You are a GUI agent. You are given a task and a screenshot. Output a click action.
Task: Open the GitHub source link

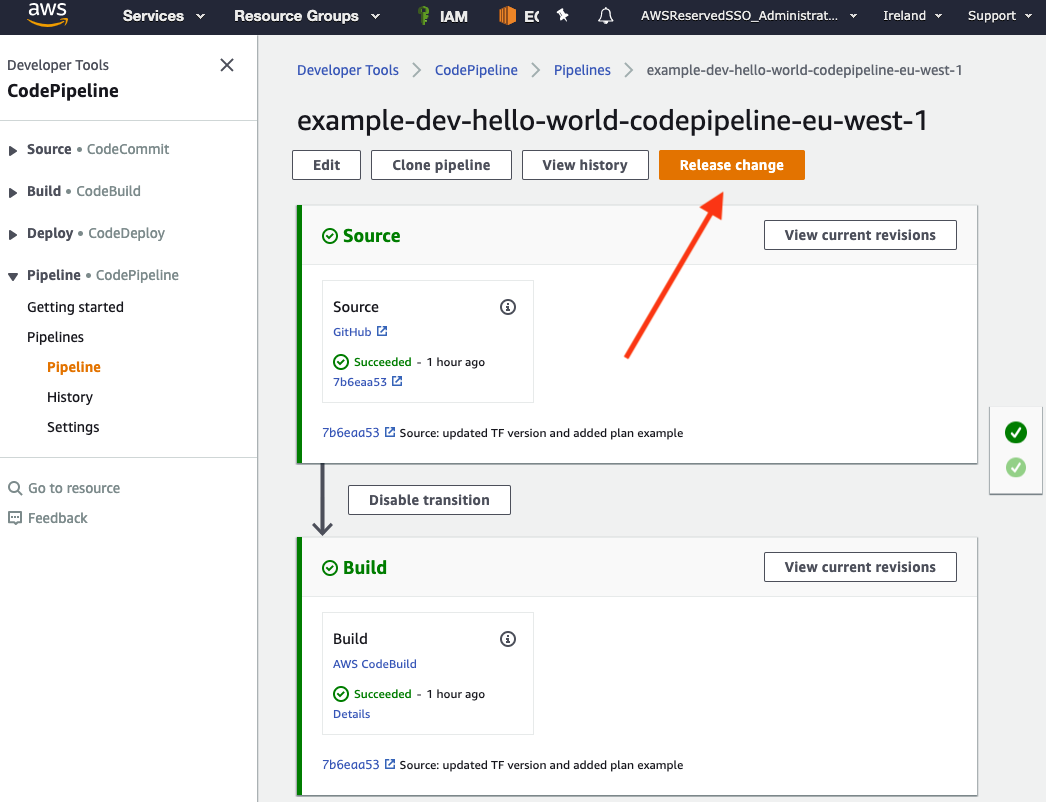(352, 332)
